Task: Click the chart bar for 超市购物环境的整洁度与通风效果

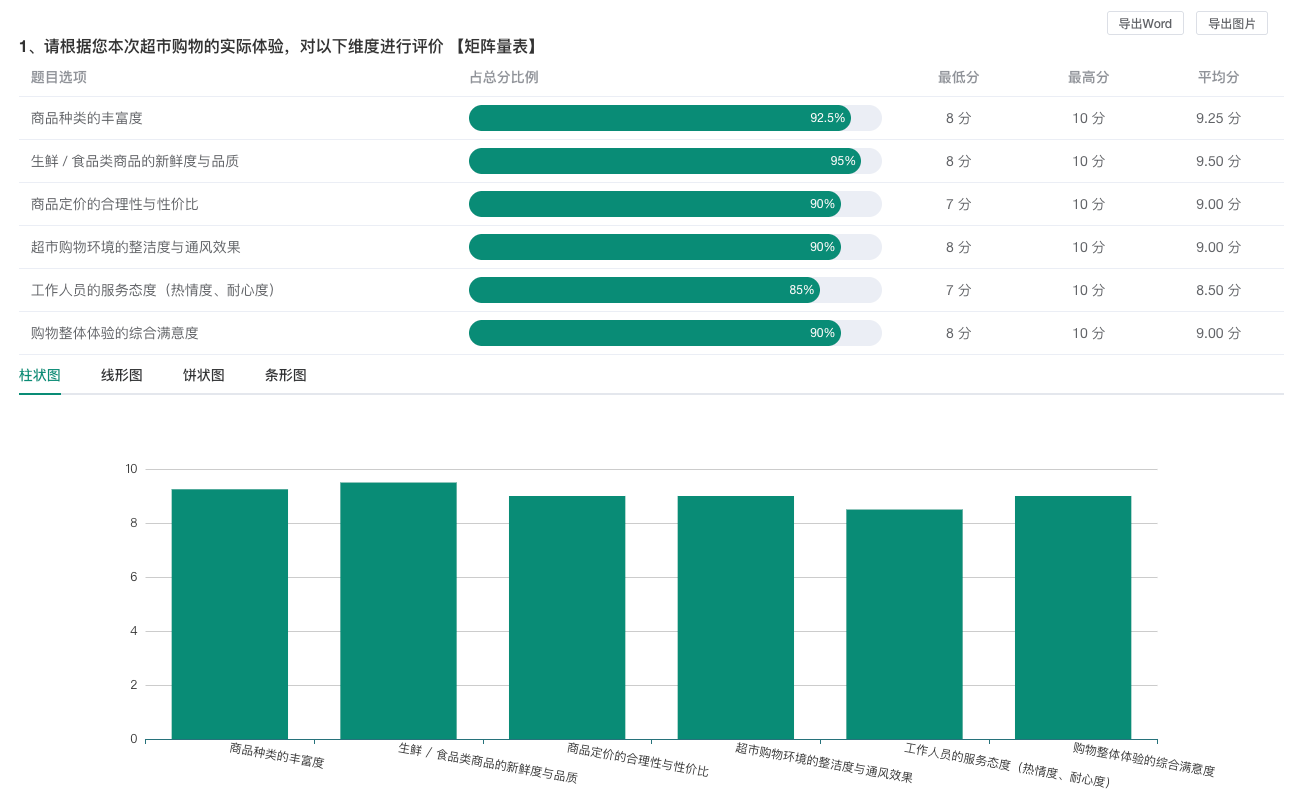Action: click(x=736, y=618)
